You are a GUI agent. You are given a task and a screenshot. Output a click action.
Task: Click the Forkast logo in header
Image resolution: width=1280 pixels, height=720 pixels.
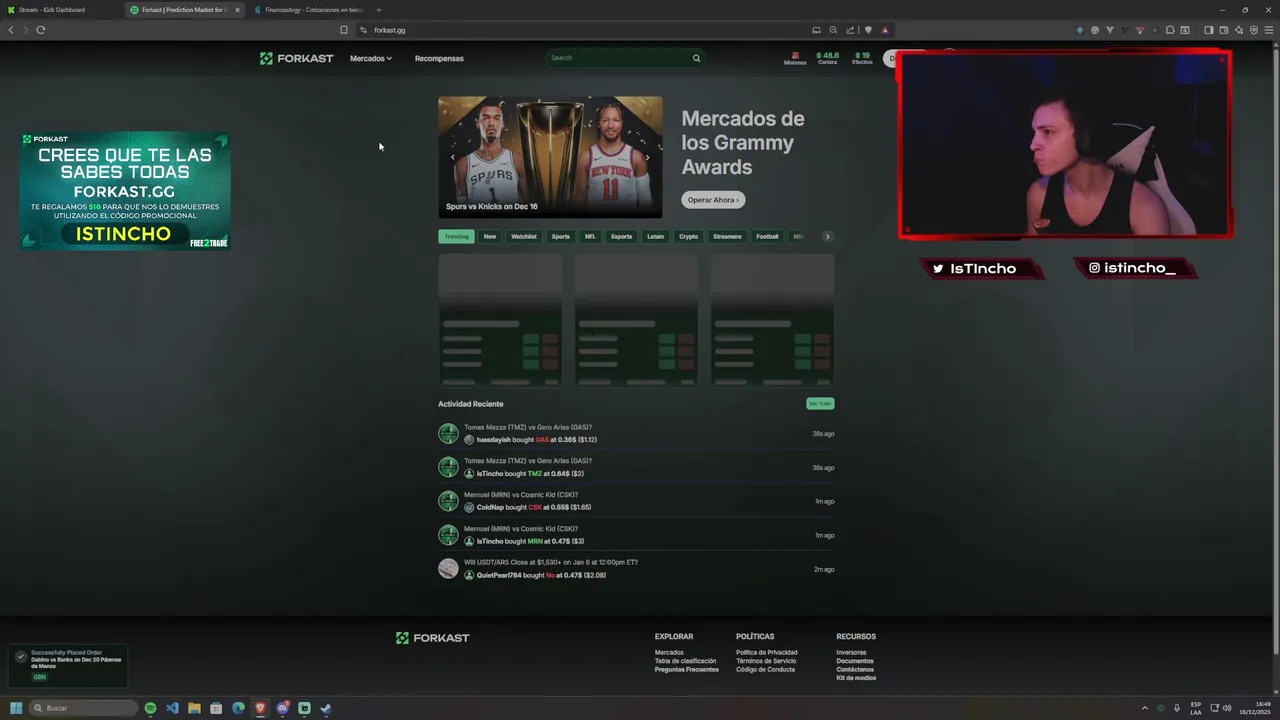point(296,58)
